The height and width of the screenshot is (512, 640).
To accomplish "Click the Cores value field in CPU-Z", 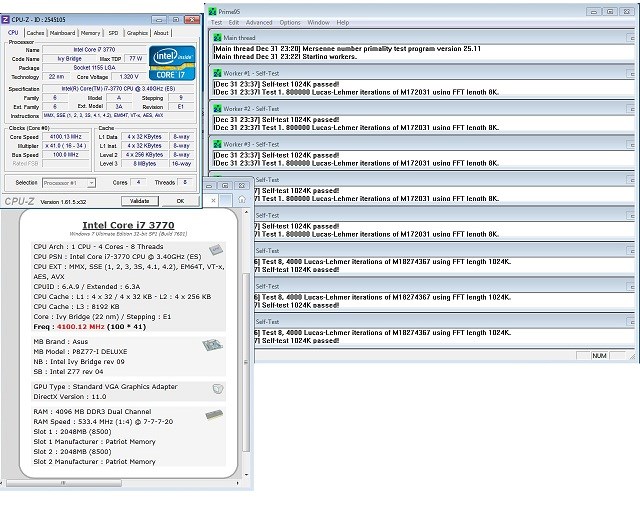I will click(138, 183).
